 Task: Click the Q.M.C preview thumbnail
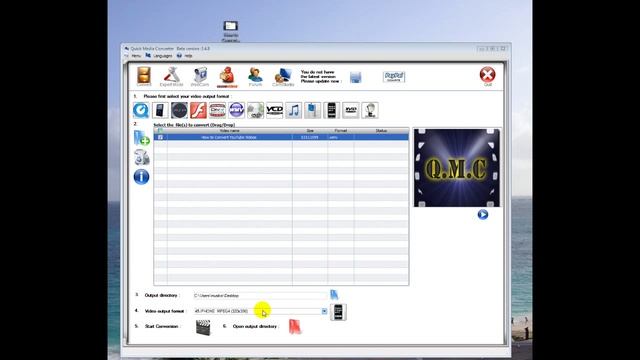[457, 168]
